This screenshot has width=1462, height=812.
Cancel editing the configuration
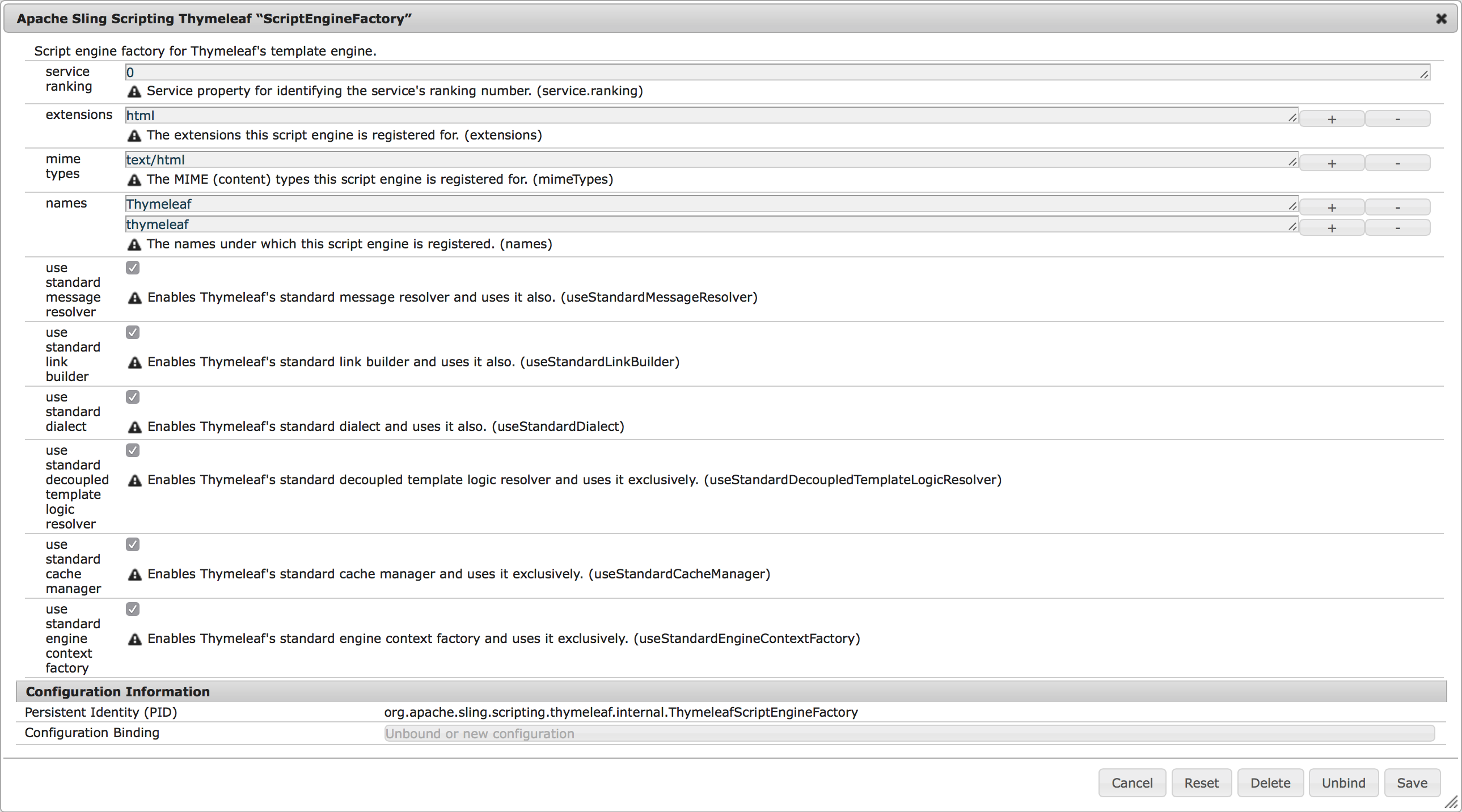click(x=1132, y=783)
